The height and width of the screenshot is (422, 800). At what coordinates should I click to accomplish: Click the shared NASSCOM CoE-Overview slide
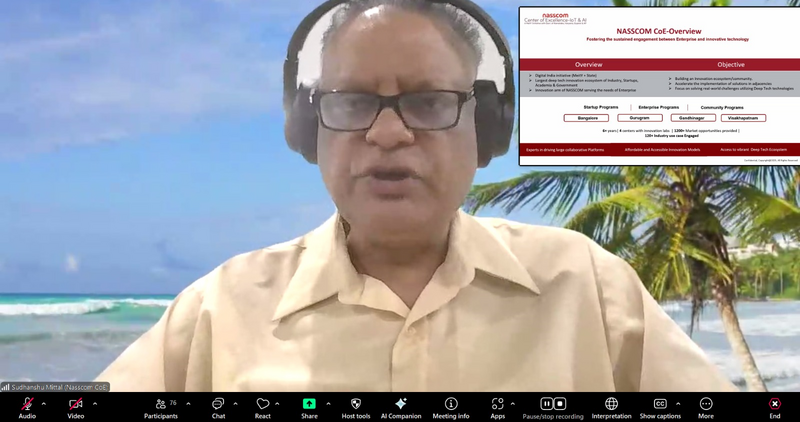(x=659, y=86)
